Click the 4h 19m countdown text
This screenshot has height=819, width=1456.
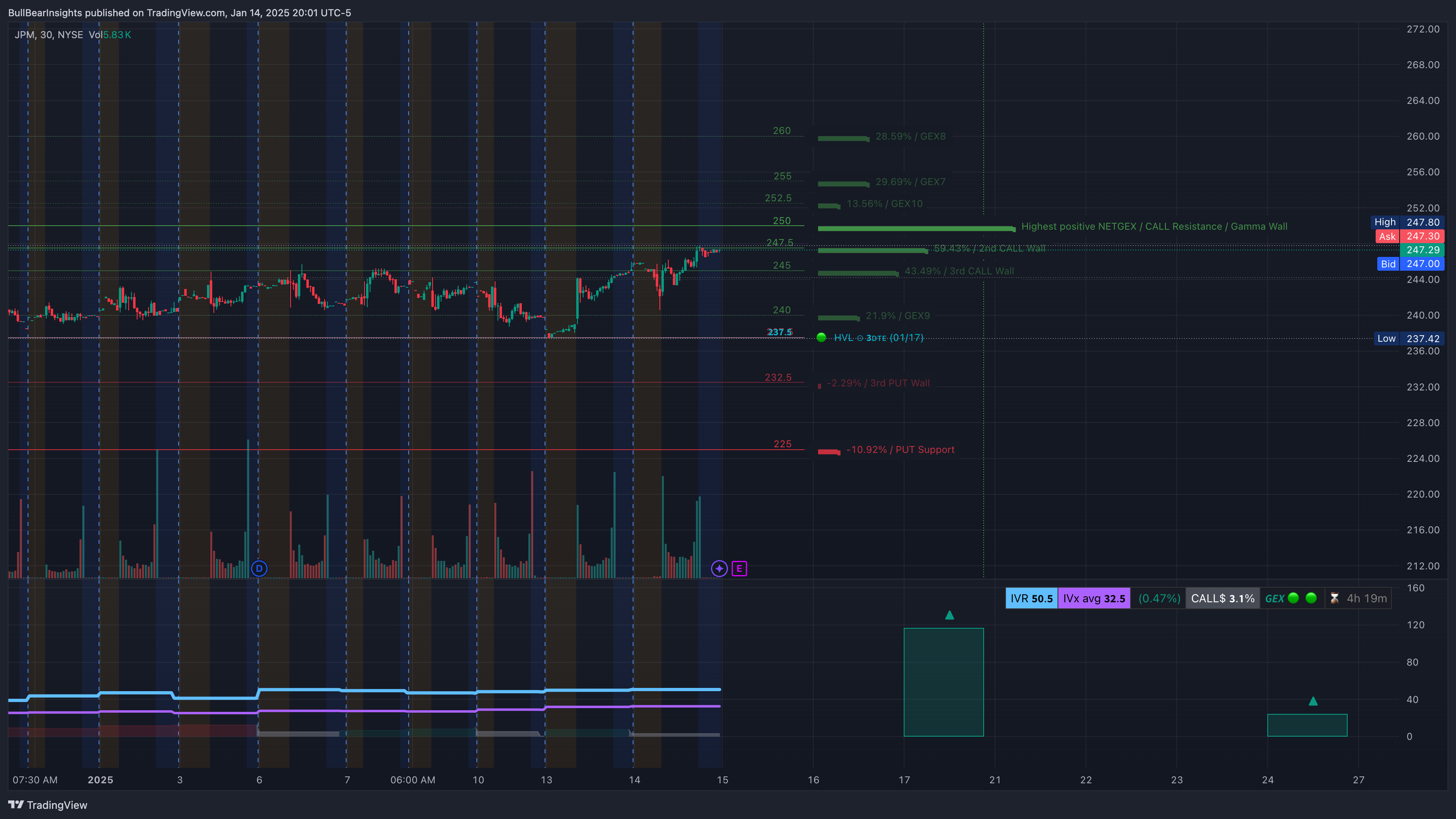[1367, 599]
